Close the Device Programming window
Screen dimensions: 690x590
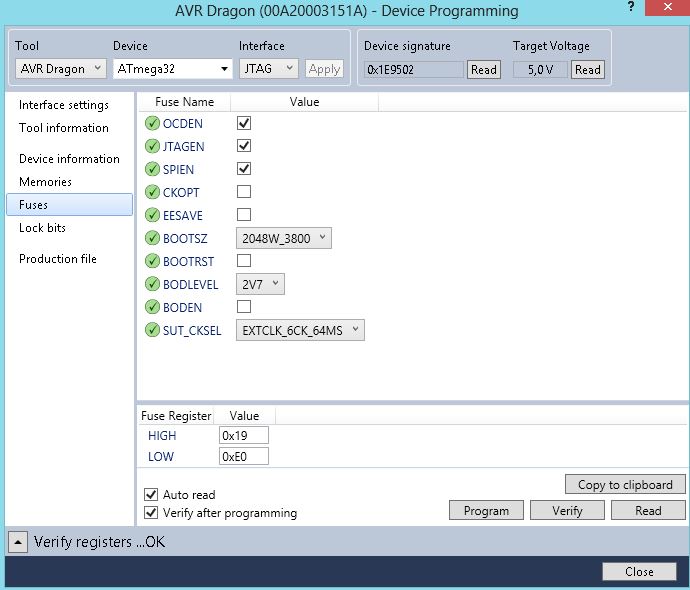(667, 7)
